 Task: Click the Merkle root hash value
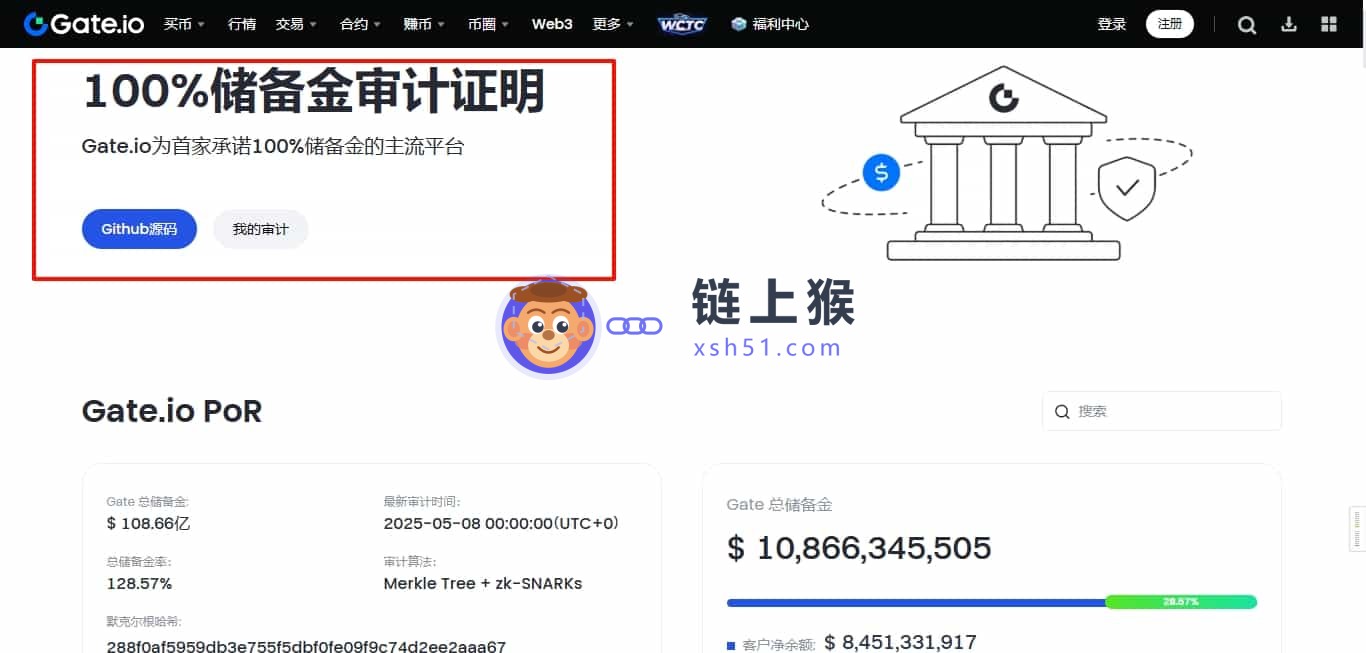306,646
